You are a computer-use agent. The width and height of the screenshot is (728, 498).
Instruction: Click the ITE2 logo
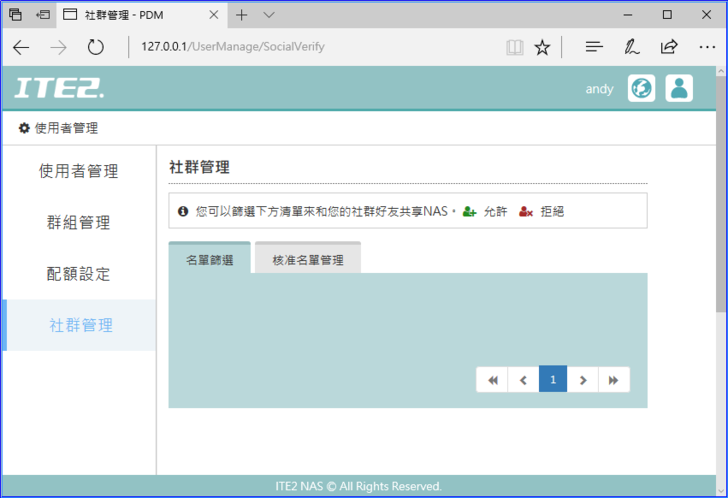58,88
